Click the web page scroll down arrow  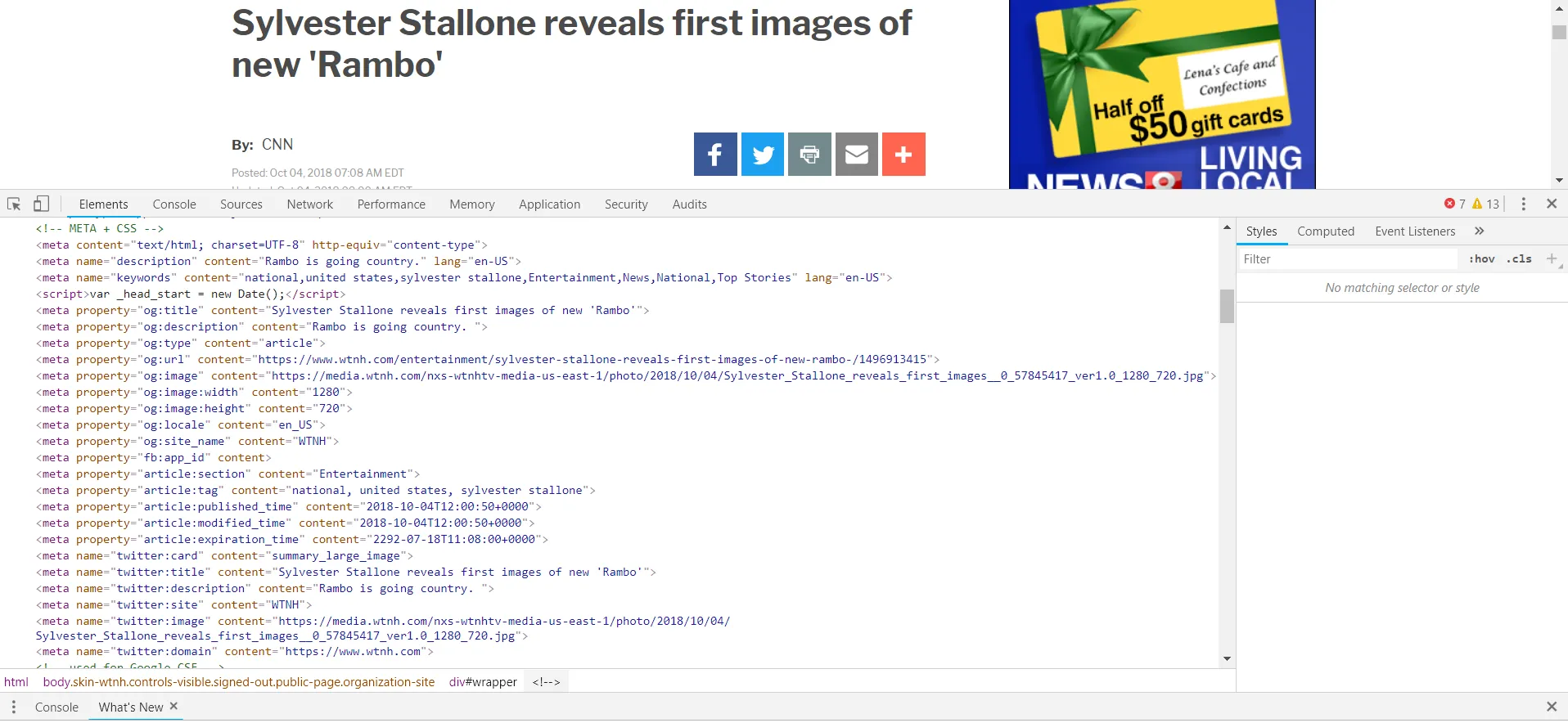[1559, 180]
